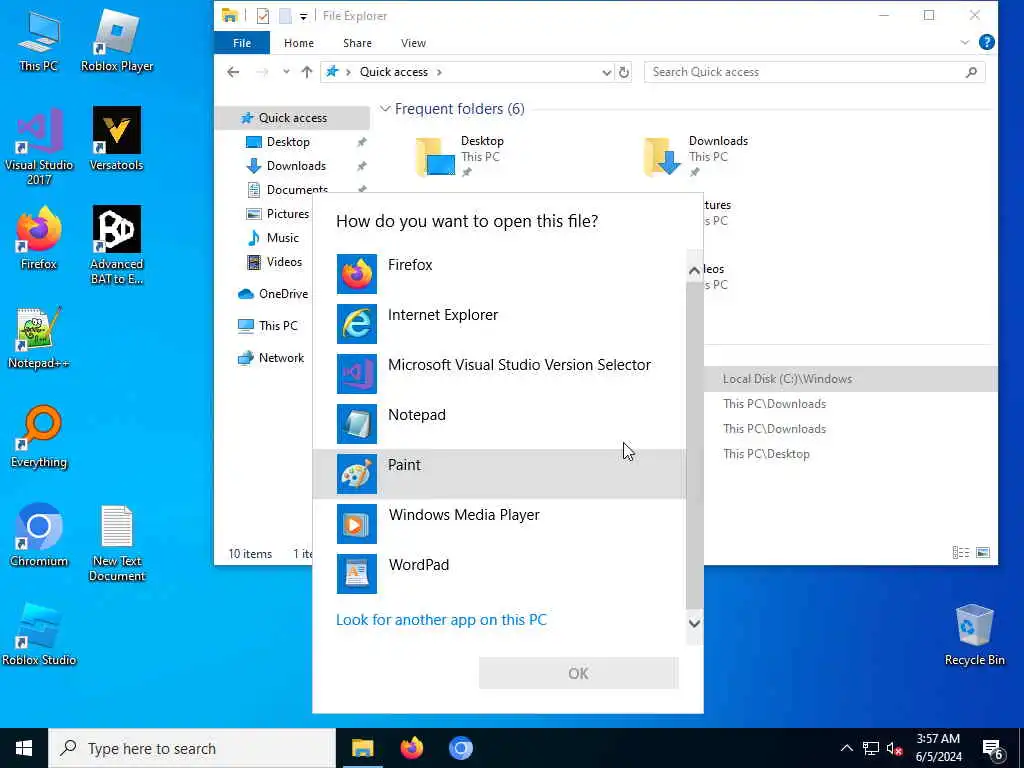Click the Firefox taskbar icon
Screen dimensions: 1024x768
pos(411,748)
